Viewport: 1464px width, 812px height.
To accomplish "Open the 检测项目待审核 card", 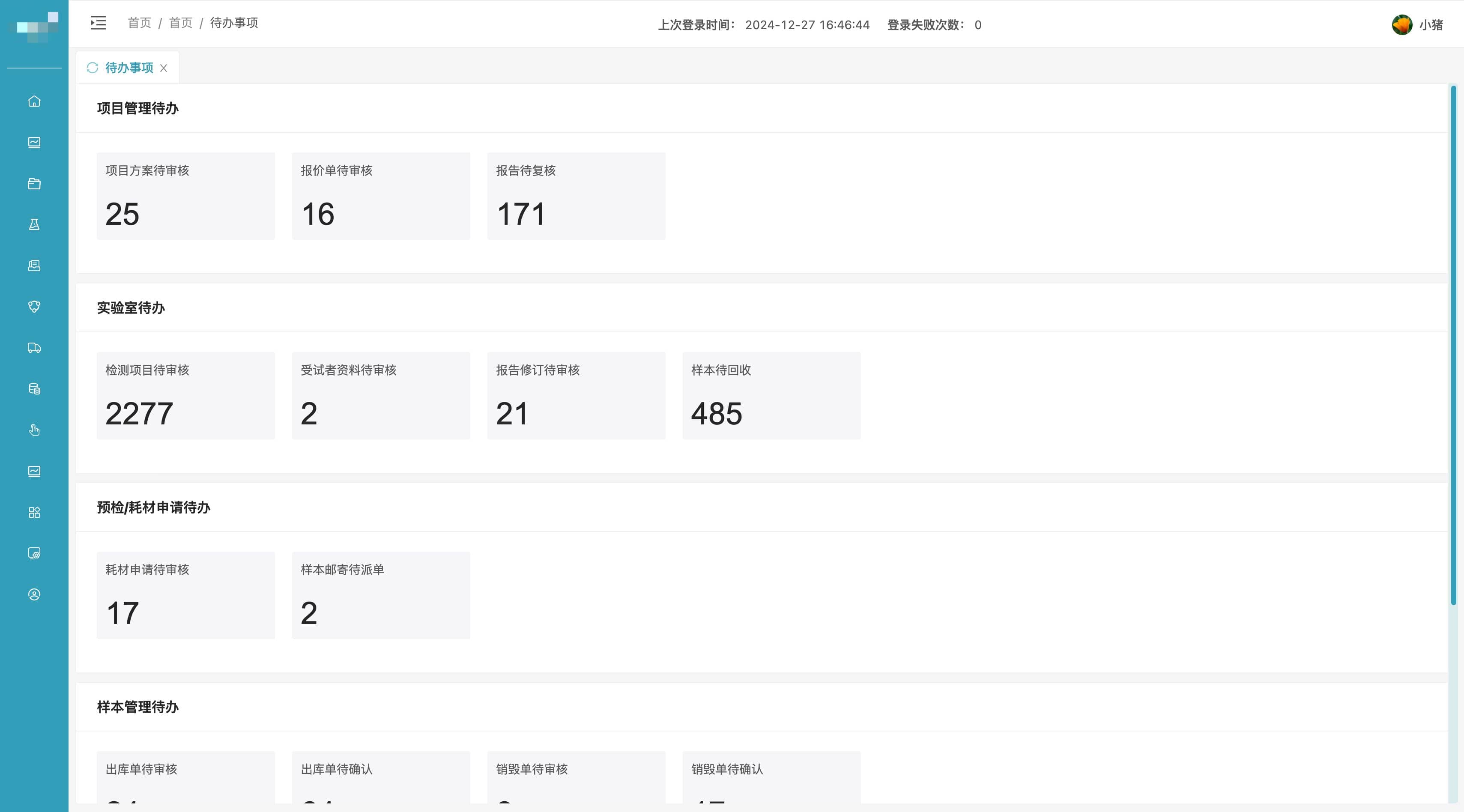I will pyautogui.click(x=186, y=395).
